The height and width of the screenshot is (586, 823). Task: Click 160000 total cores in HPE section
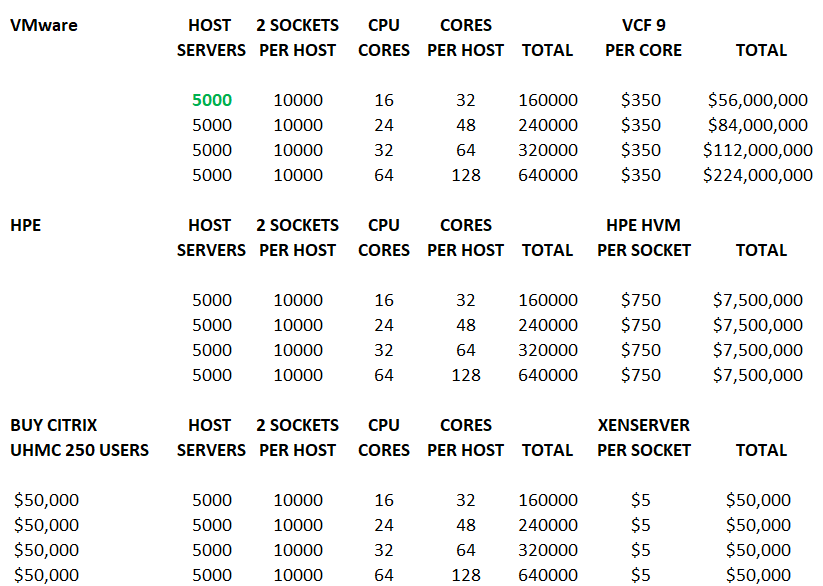tap(548, 300)
